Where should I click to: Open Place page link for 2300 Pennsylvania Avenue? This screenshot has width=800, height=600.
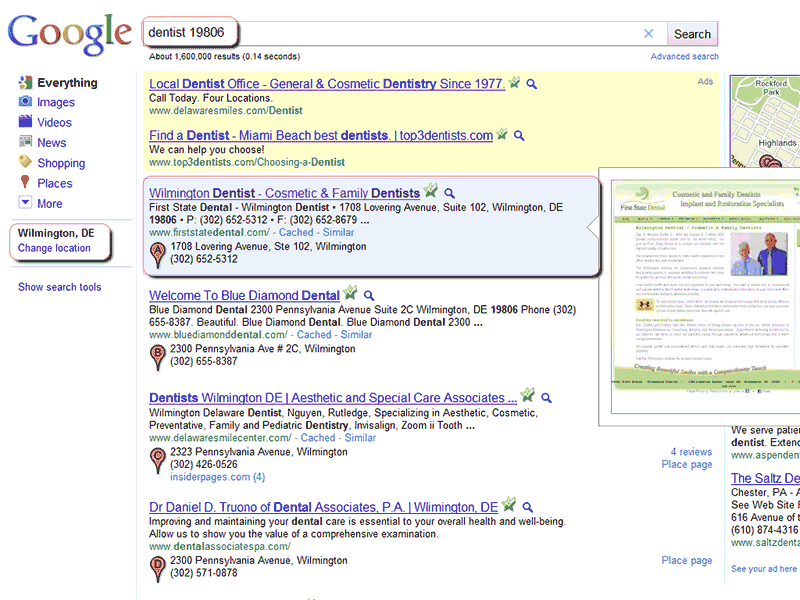pyautogui.click(x=687, y=560)
